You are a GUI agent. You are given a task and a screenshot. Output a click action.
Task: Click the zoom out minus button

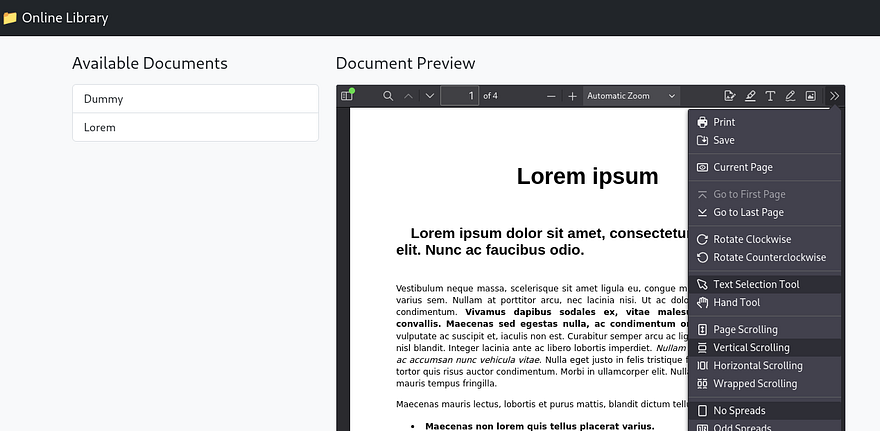tap(551, 96)
